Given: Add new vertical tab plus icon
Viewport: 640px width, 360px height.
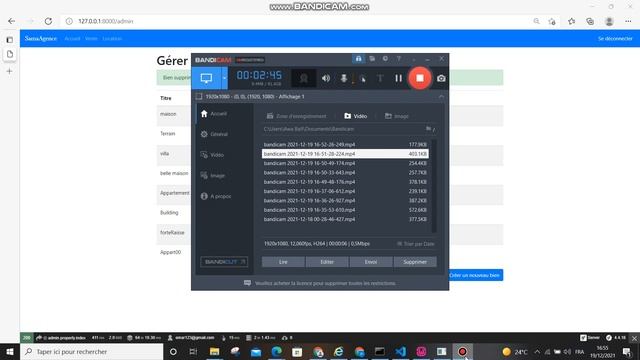Looking at the screenshot, I should (9, 71).
